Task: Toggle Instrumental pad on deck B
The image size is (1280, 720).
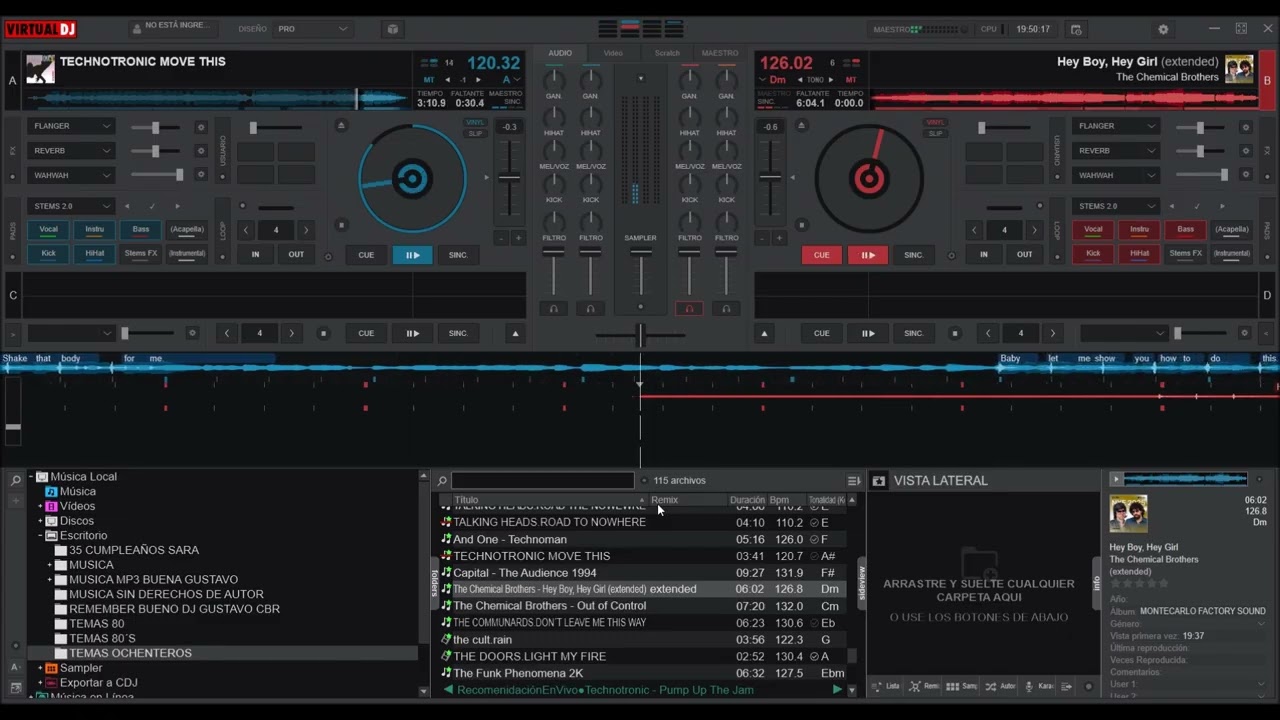Action: pos(1231,253)
